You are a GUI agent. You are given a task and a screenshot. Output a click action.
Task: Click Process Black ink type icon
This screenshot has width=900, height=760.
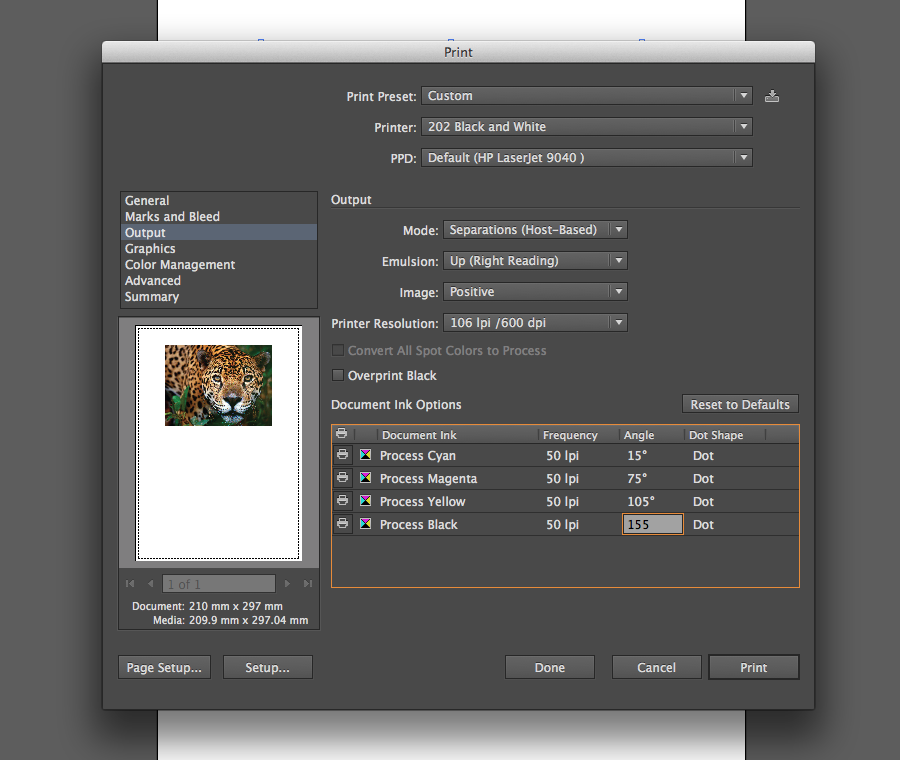[366, 524]
